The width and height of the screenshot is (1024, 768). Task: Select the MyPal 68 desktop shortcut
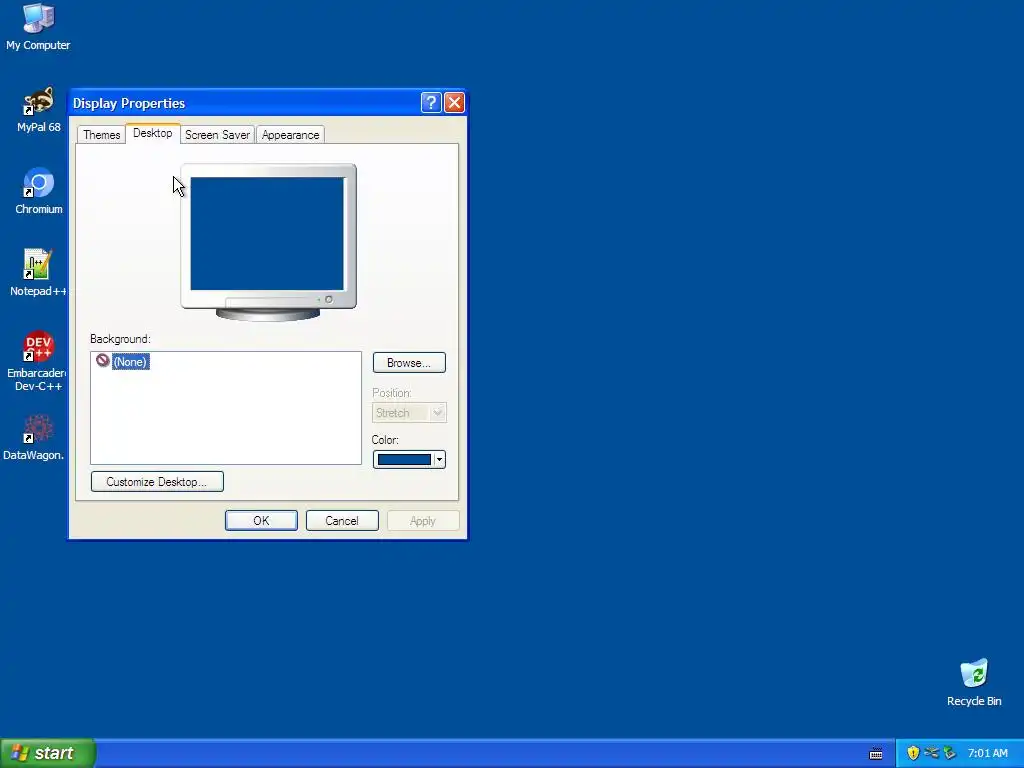coord(38,110)
